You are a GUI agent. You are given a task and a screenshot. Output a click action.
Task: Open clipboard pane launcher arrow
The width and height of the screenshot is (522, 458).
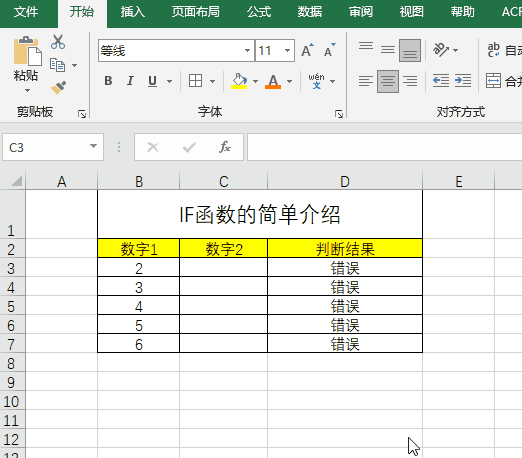82,114
